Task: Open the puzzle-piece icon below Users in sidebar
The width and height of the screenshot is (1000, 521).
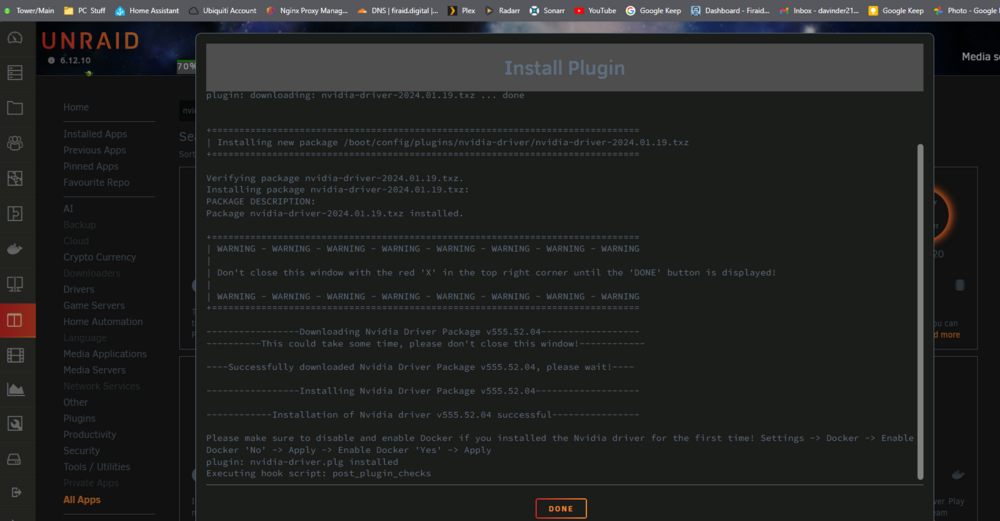Action: [15, 179]
